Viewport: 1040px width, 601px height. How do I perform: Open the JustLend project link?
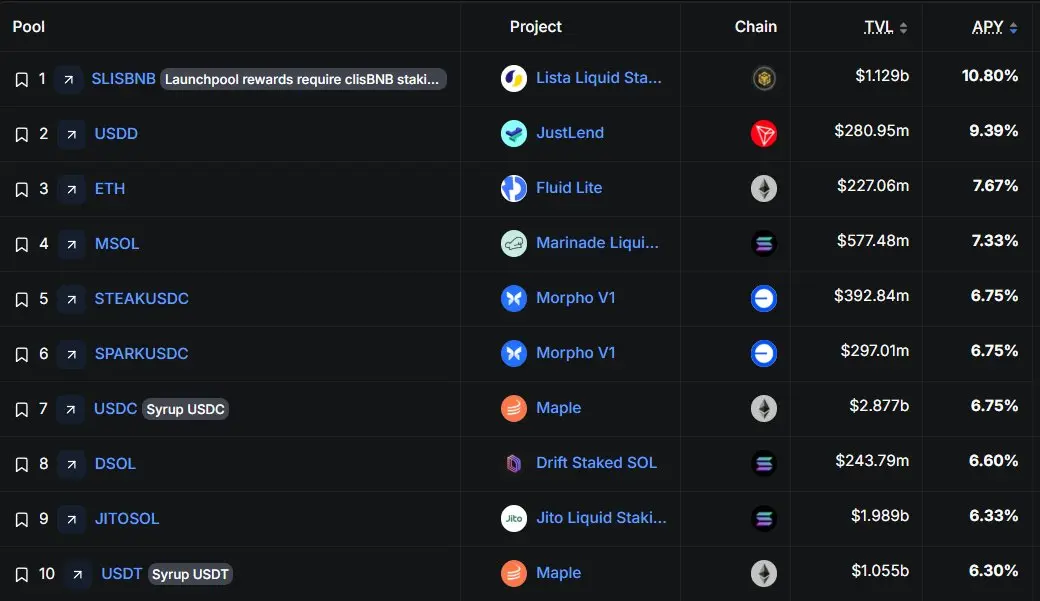(570, 133)
